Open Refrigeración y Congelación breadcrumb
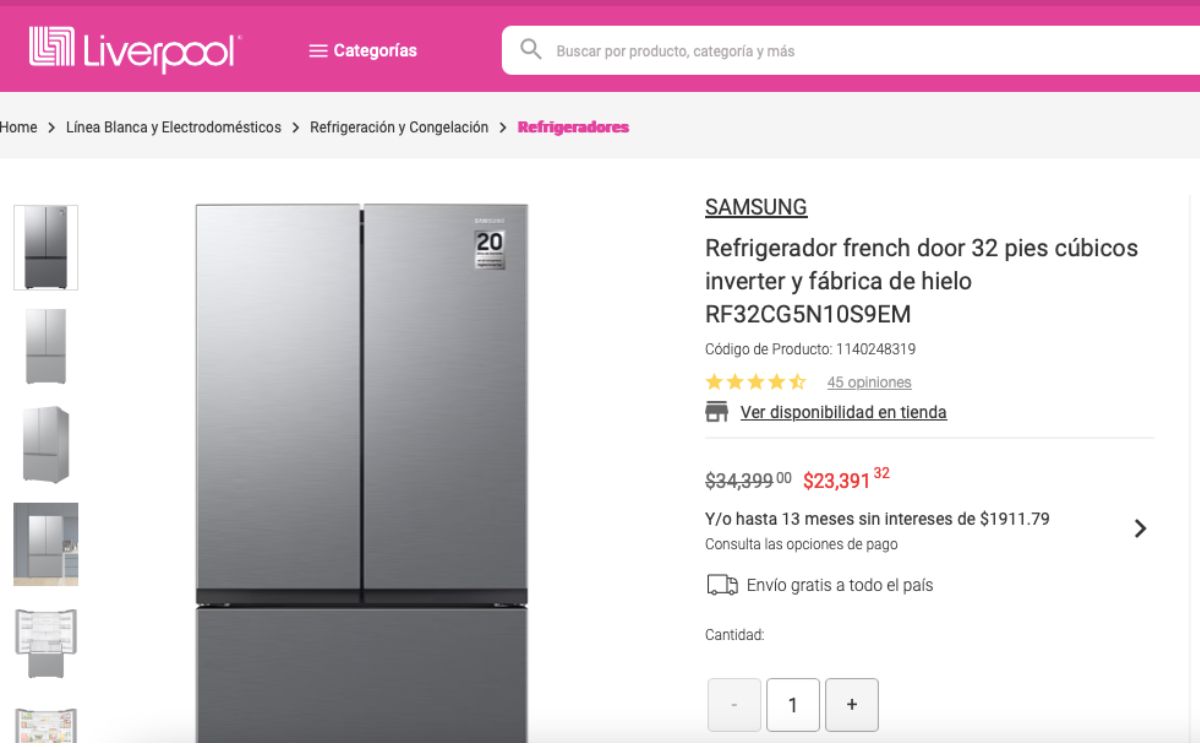This screenshot has width=1200, height=747. click(399, 127)
